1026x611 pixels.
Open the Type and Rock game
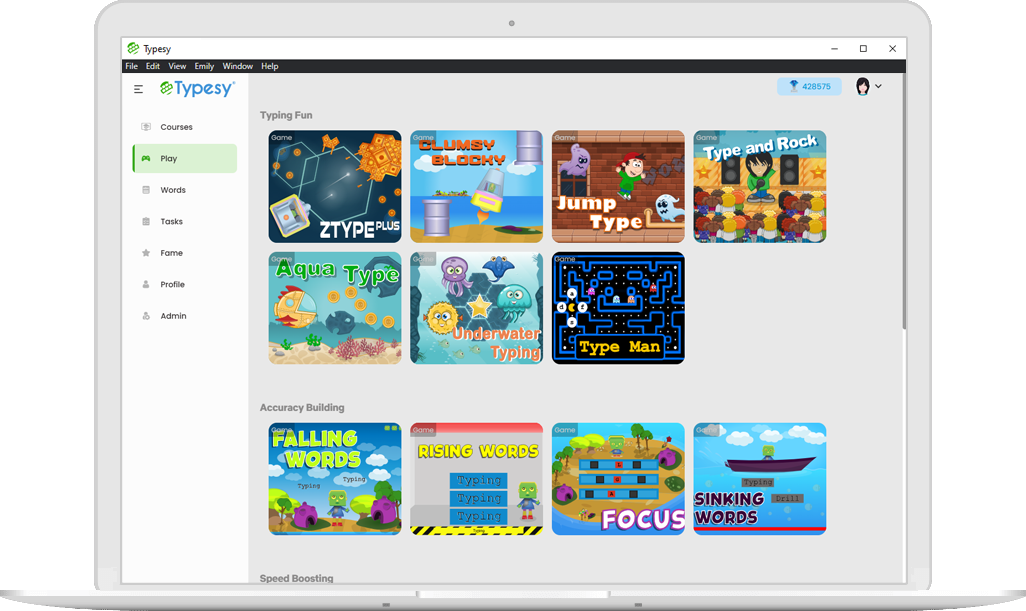tap(760, 186)
